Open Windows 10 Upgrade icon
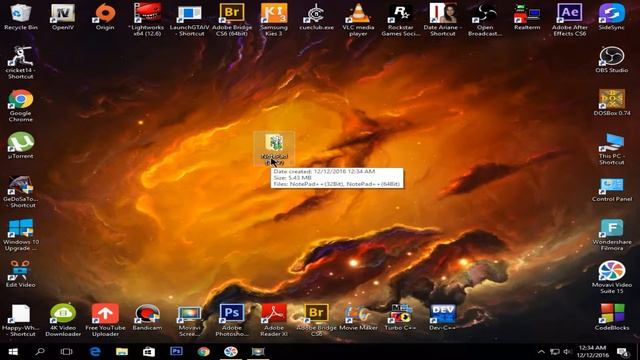640x360 pixels. coord(20,234)
